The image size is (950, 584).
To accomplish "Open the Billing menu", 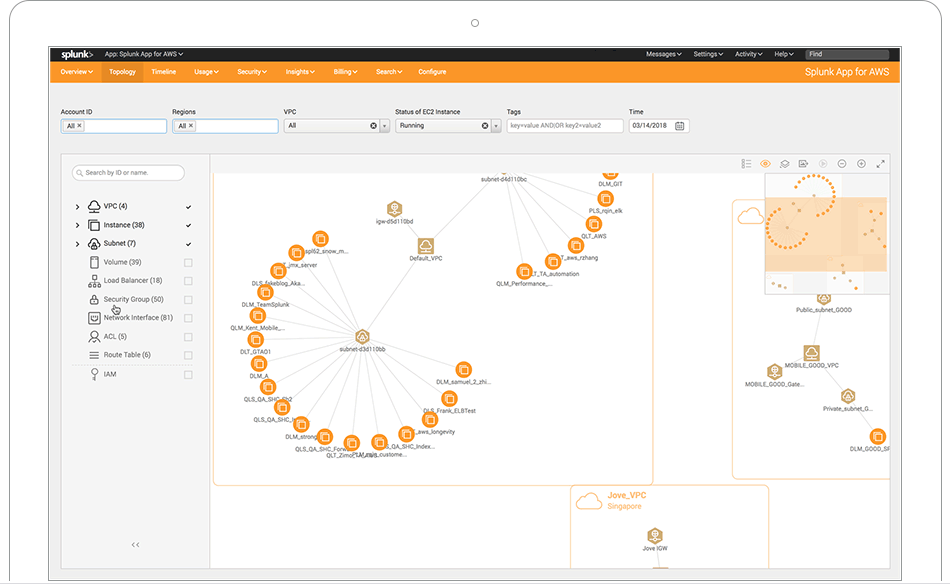I will pyautogui.click(x=345, y=71).
